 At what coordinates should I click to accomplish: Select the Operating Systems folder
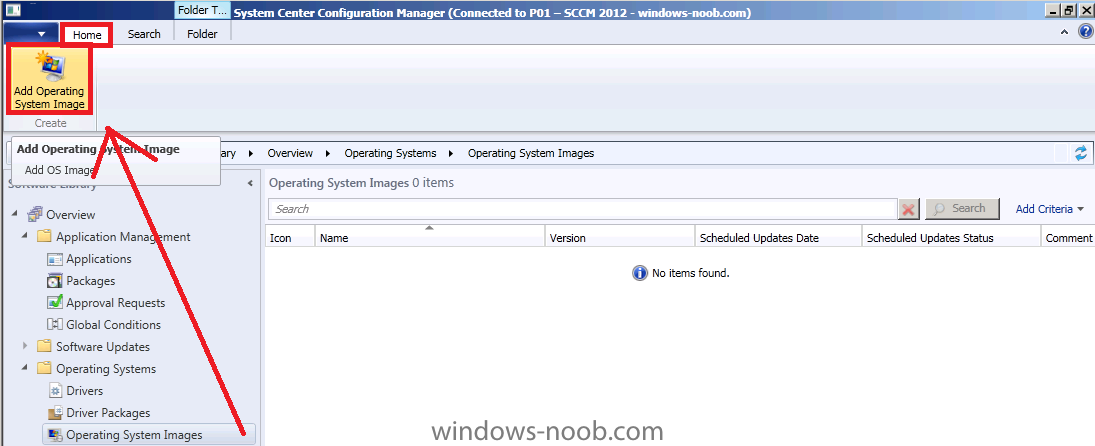pos(106,369)
